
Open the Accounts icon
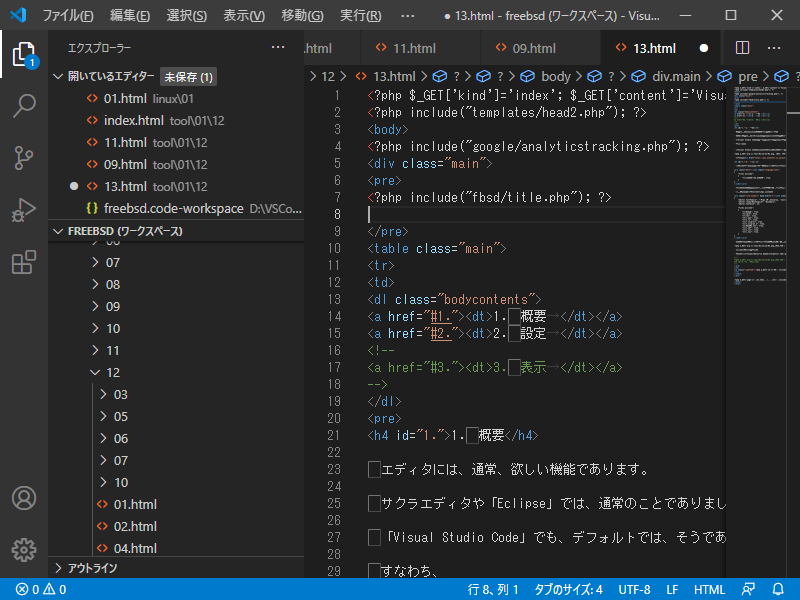pos(23,498)
